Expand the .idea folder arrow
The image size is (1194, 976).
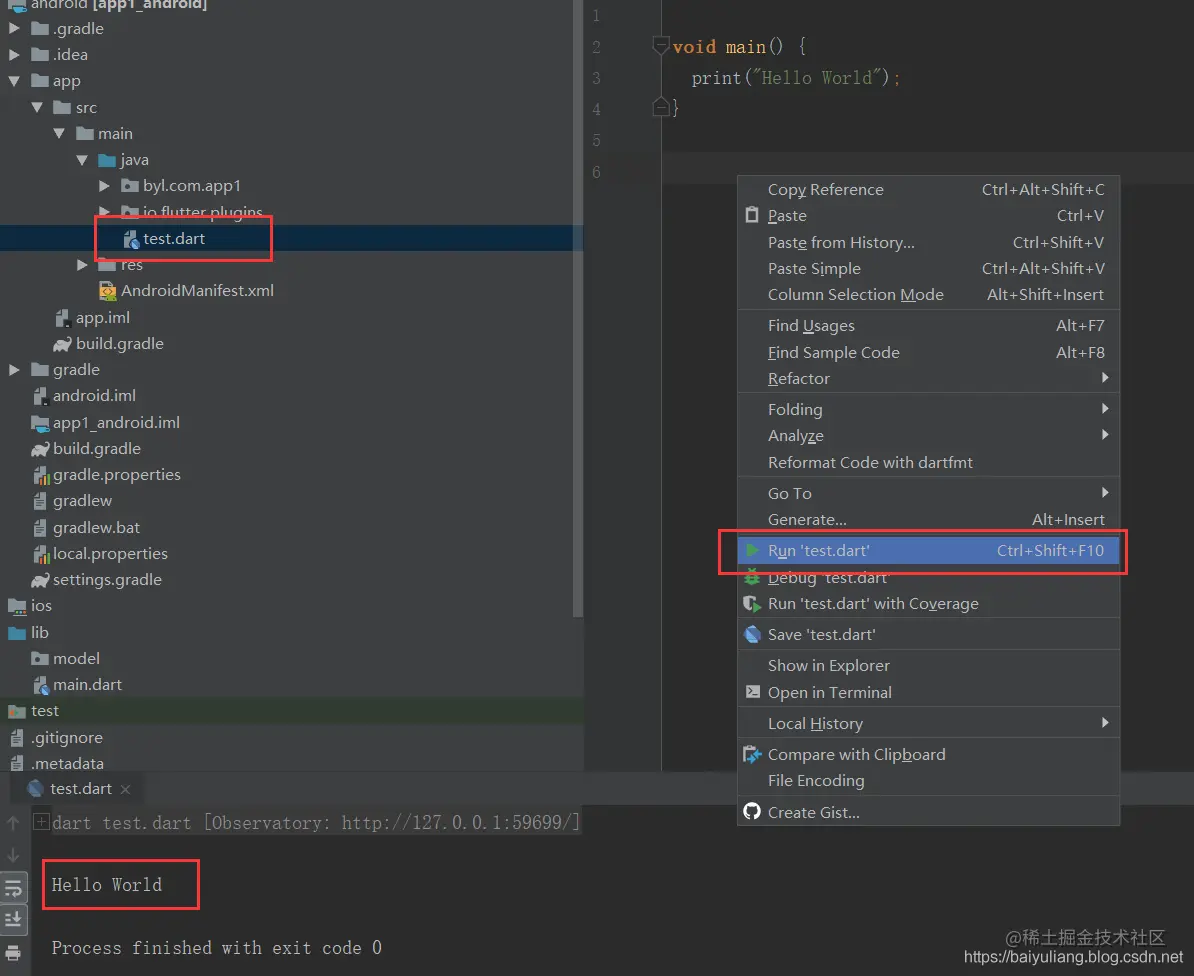tap(14, 55)
